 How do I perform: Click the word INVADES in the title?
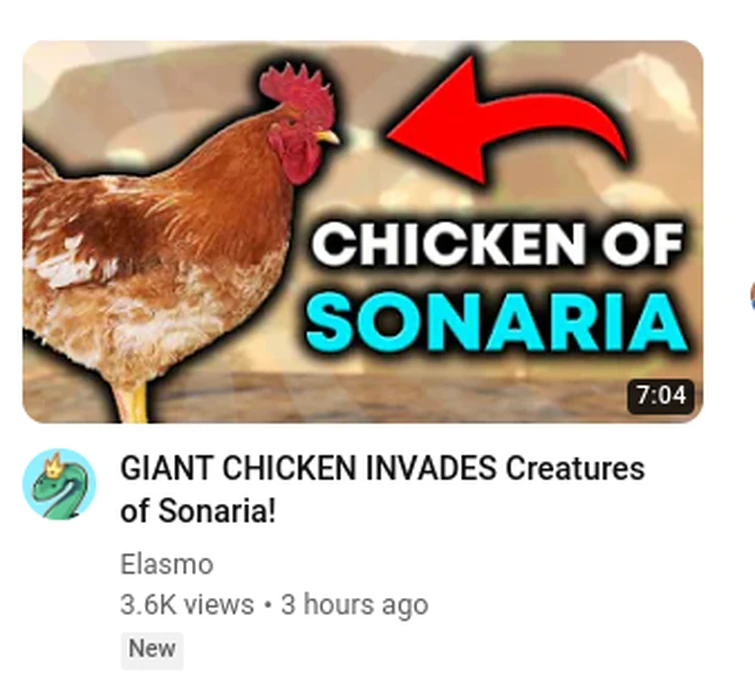pos(430,468)
